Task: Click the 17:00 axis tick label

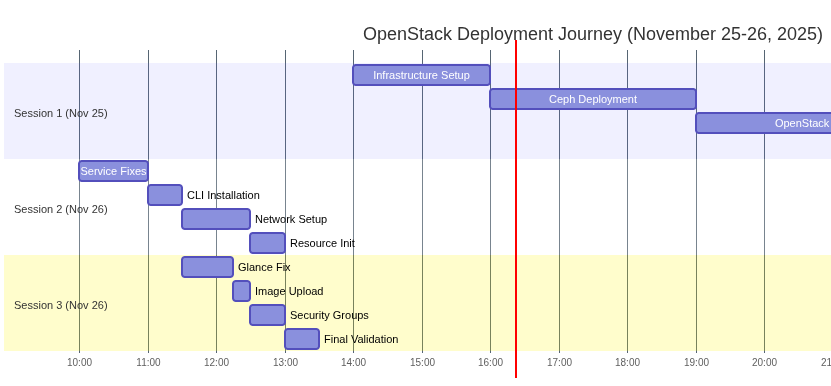Action: (x=559, y=363)
